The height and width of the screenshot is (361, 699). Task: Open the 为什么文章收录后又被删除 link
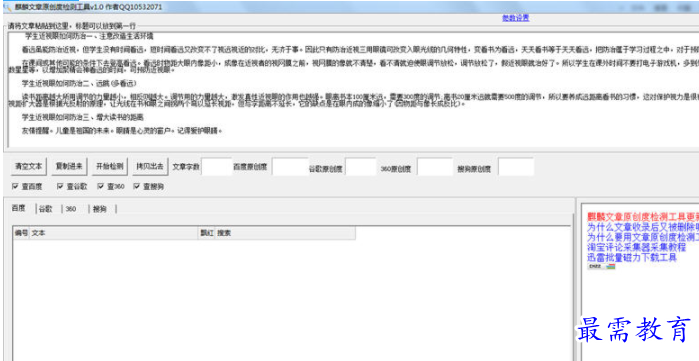tap(642, 227)
